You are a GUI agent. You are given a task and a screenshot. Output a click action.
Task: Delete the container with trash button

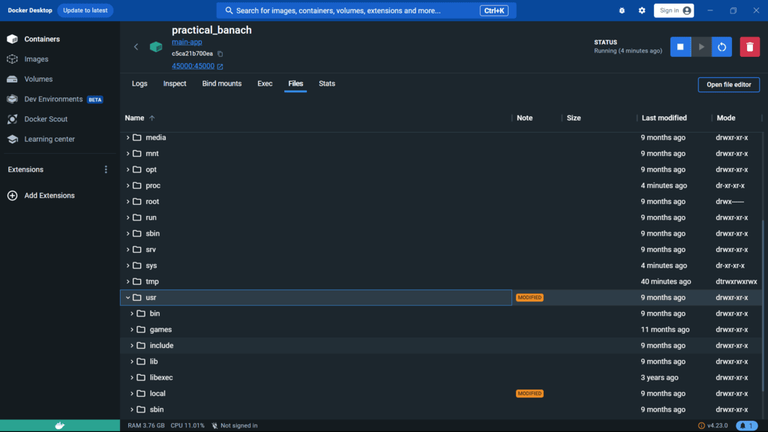click(750, 47)
